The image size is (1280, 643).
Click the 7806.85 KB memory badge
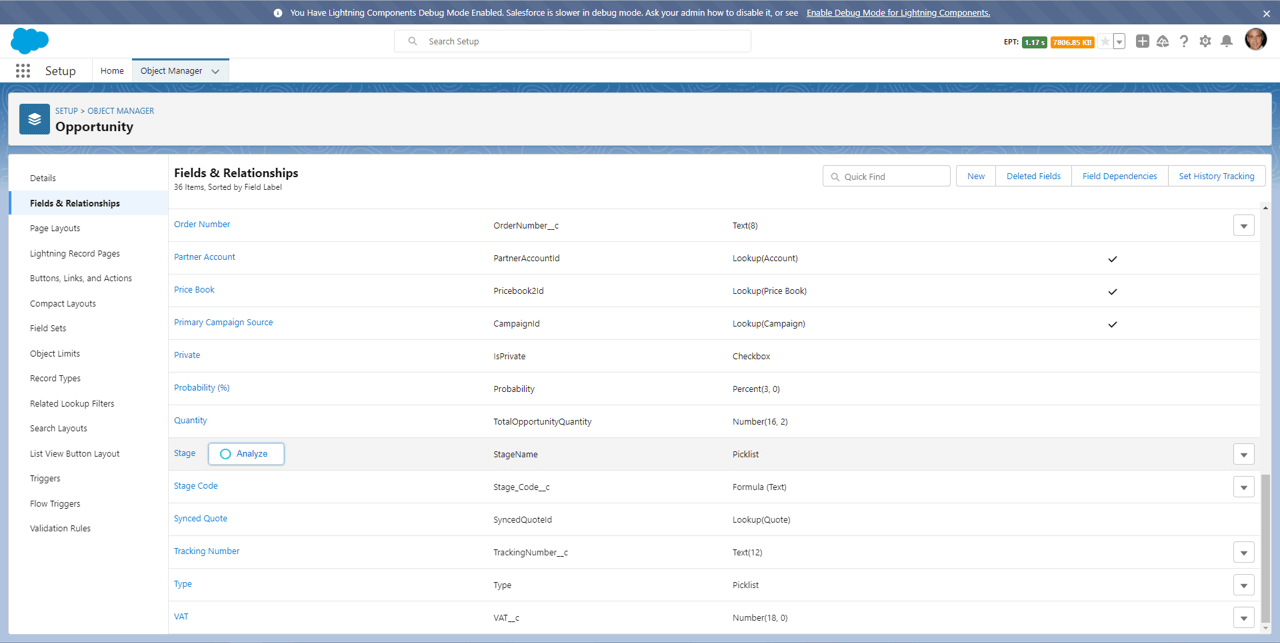(1072, 42)
